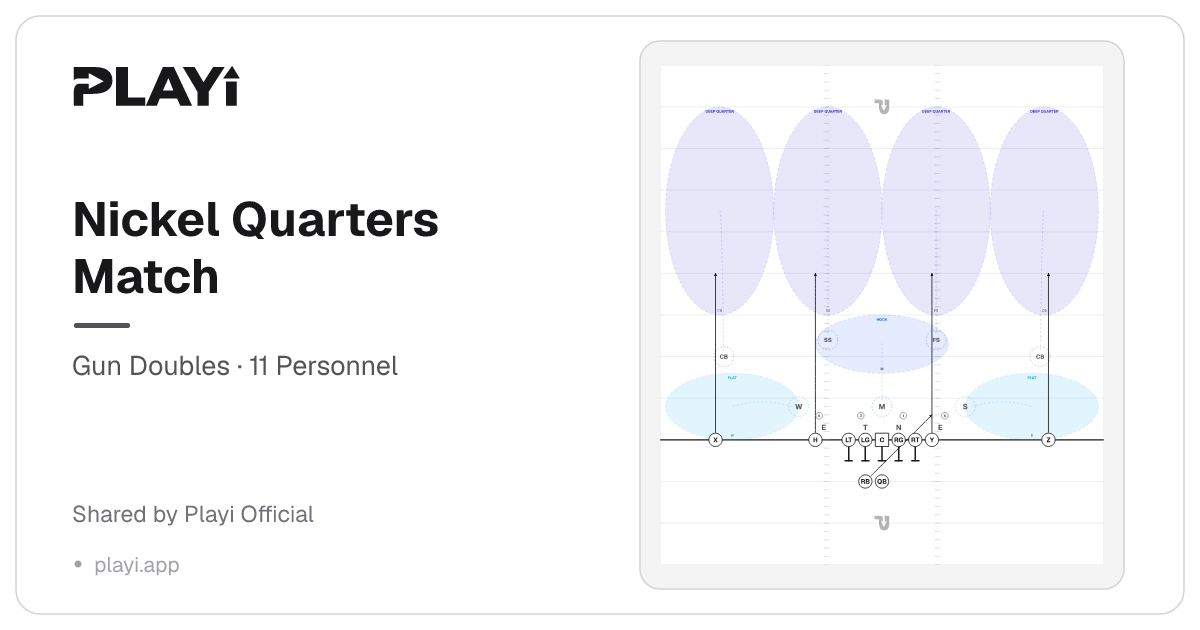Screen dimensions: 1200x630
Task: Click the Shared by Playi Official text
Action: click(193, 514)
